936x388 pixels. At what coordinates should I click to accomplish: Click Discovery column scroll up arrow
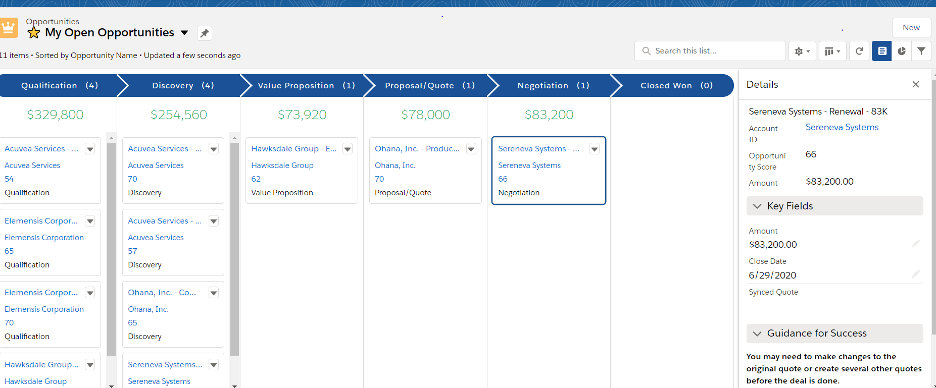click(x=235, y=137)
